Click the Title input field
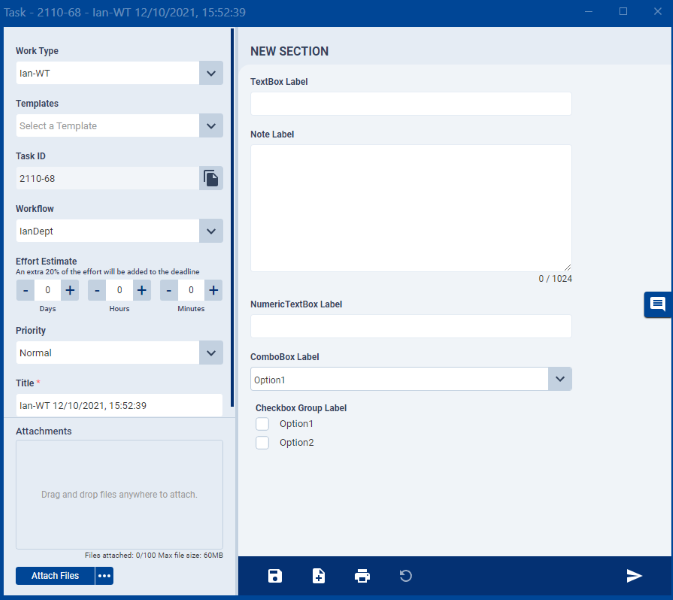The width and height of the screenshot is (673, 600). click(119, 405)
